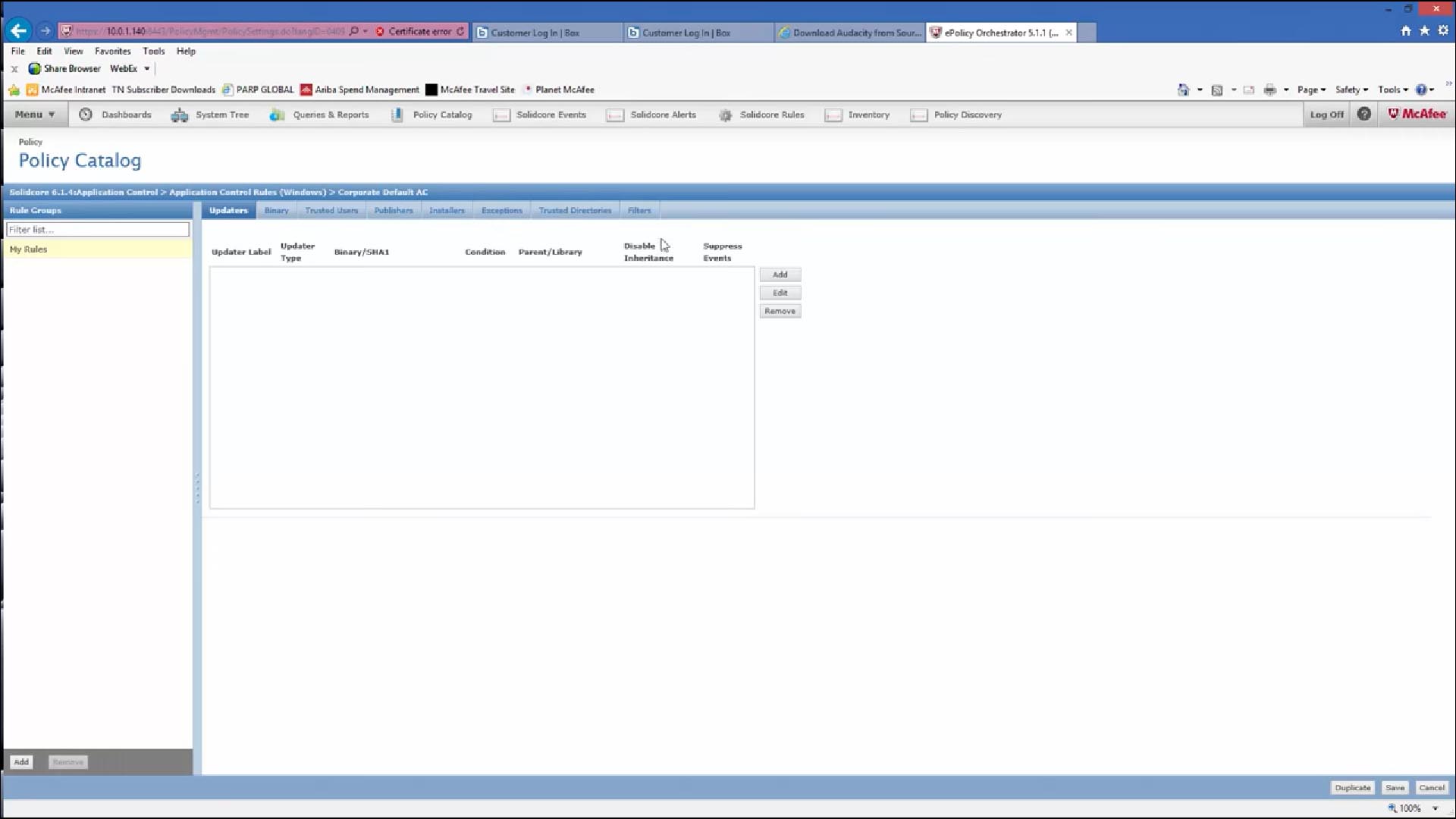Open the Safety dropdown menu
1456x819 pixels.
click(x=1351, y=89)
